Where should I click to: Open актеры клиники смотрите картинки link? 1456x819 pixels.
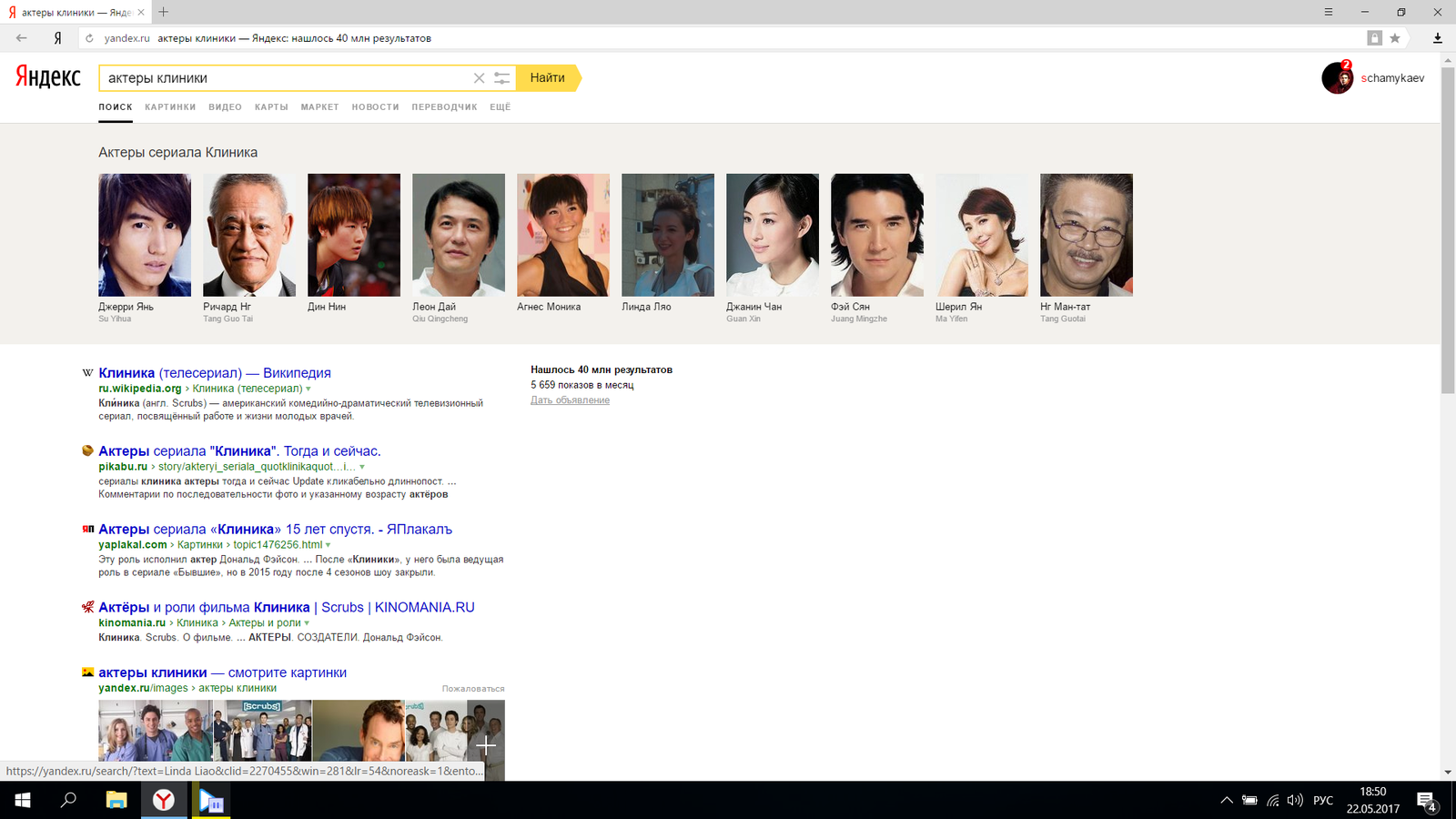[222, 673]
